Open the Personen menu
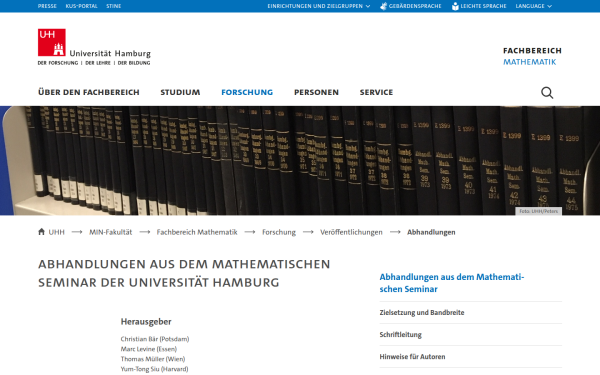 tap(316, 92)
